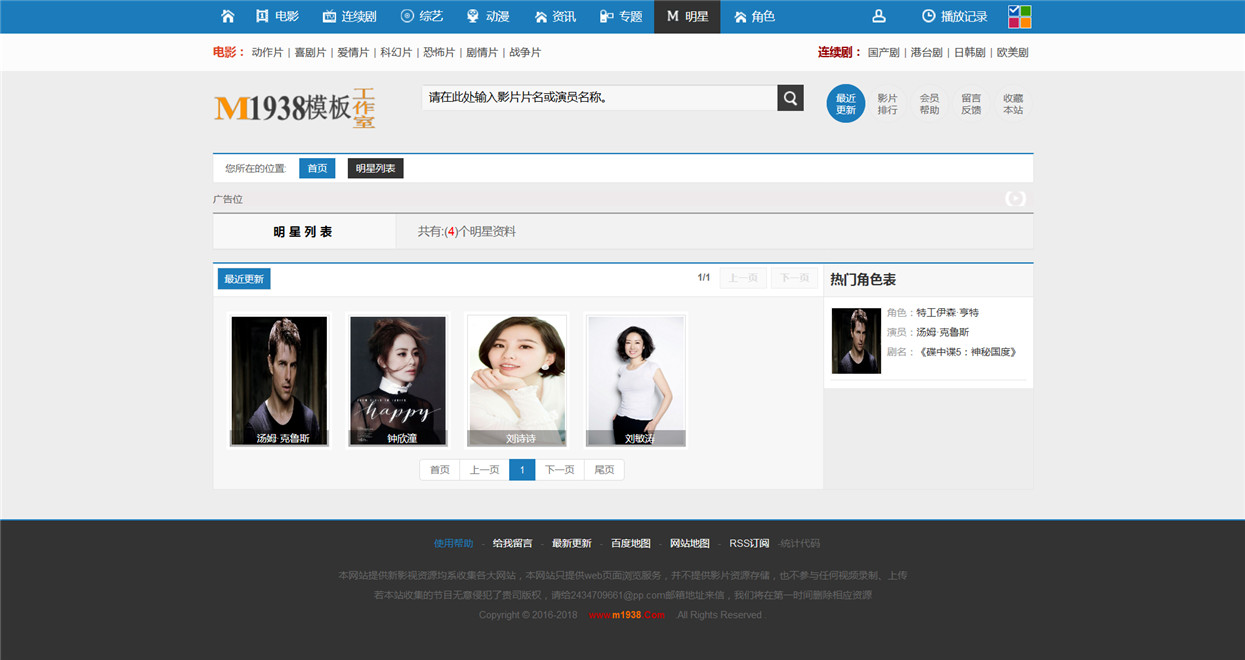The height and width of the screenshot is (660, 1245).
Task: Click the round arrow icon in the ad bar
Action: tap(1015, 198)
